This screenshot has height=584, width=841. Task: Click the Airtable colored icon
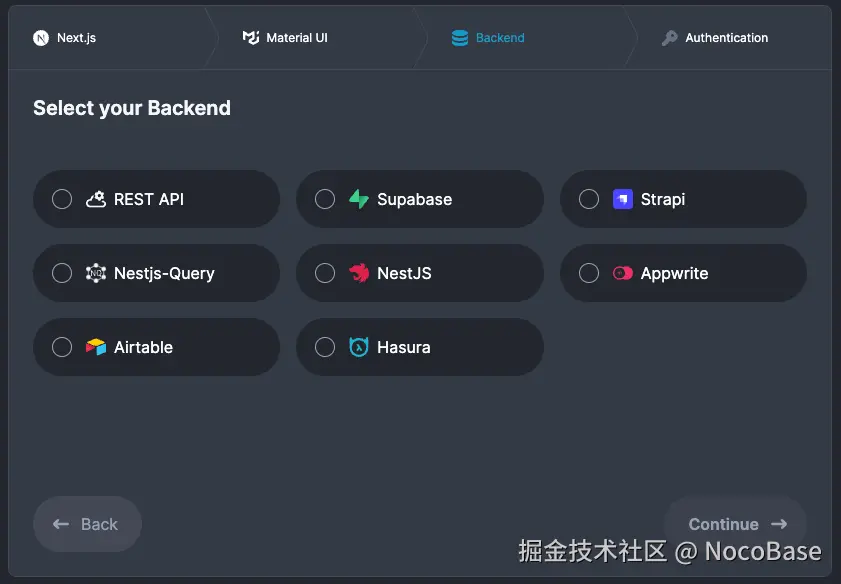(94, 347)
